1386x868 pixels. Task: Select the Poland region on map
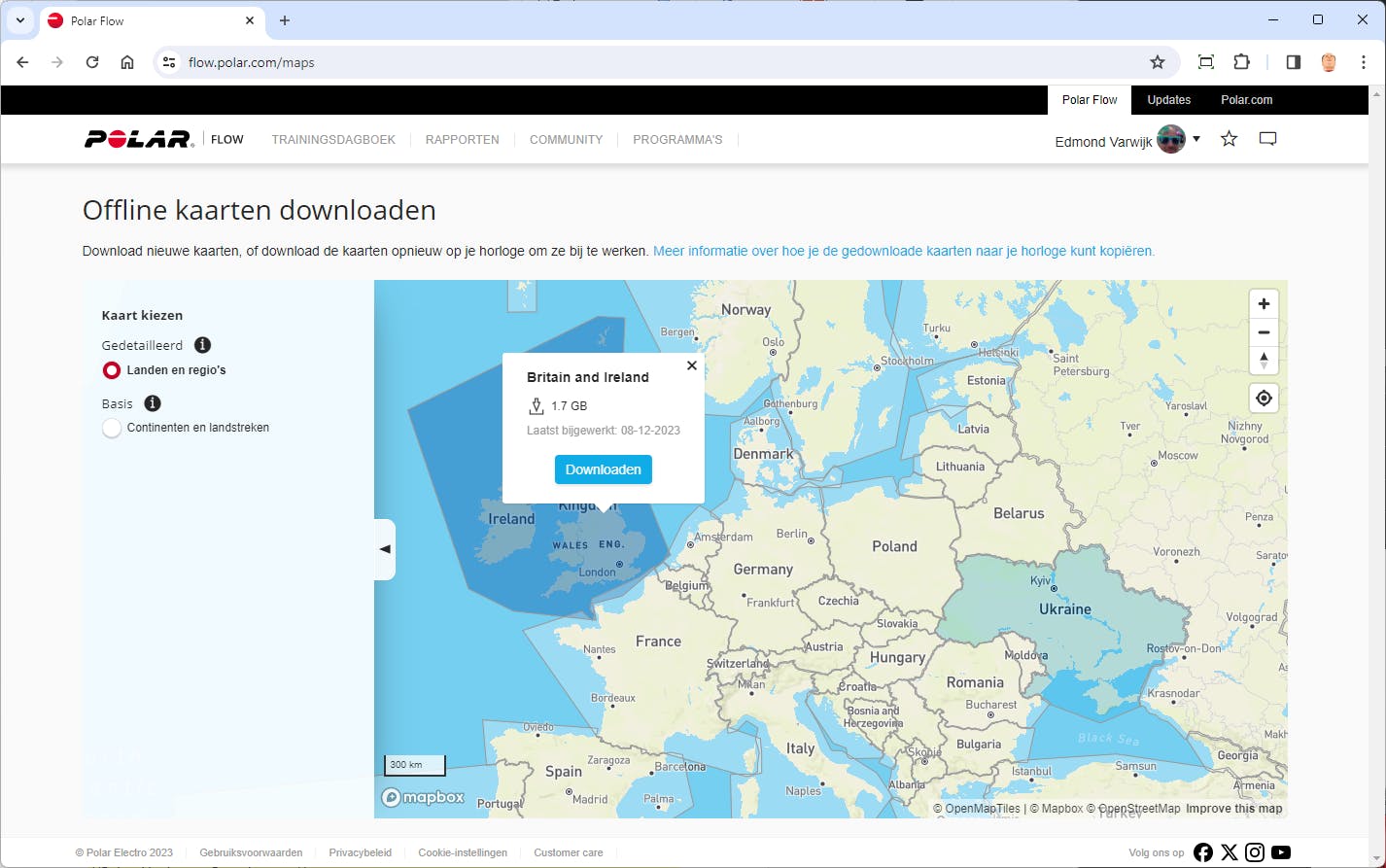coord(894,546)
